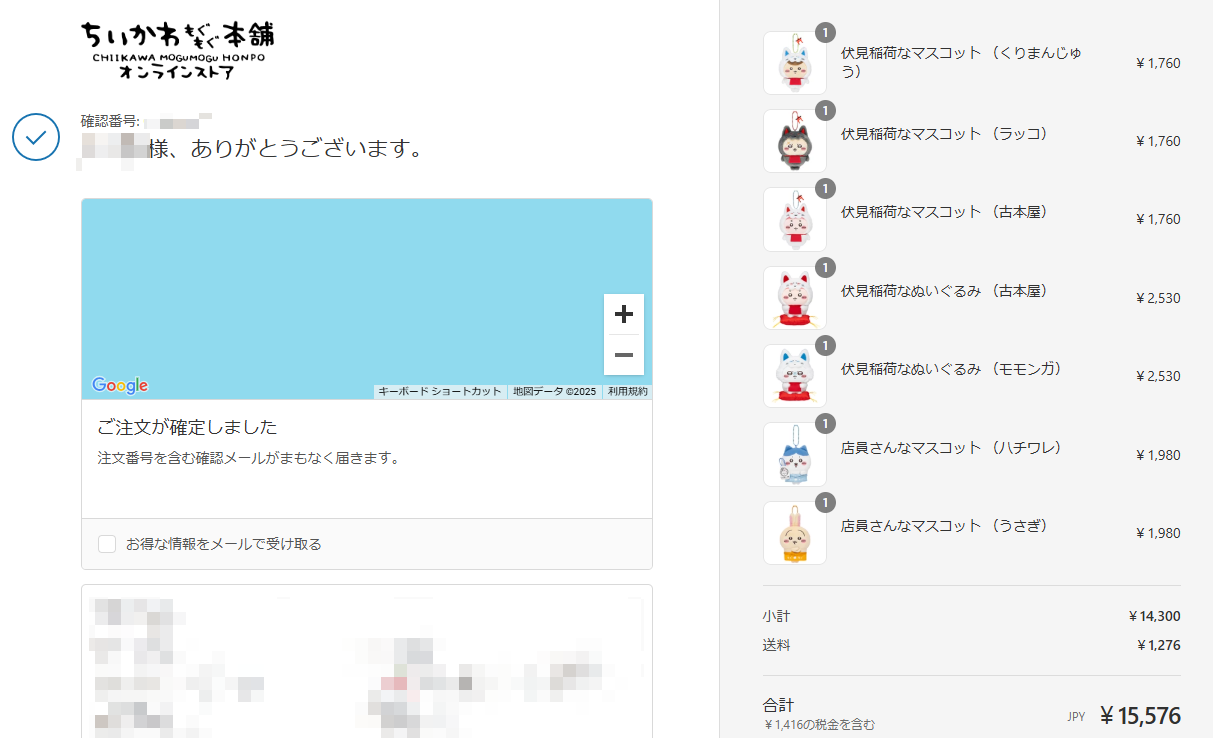
Task: Click the tax note ￥1,416の税金を含む
Action: pyautogui.click(x=819, y=724)
